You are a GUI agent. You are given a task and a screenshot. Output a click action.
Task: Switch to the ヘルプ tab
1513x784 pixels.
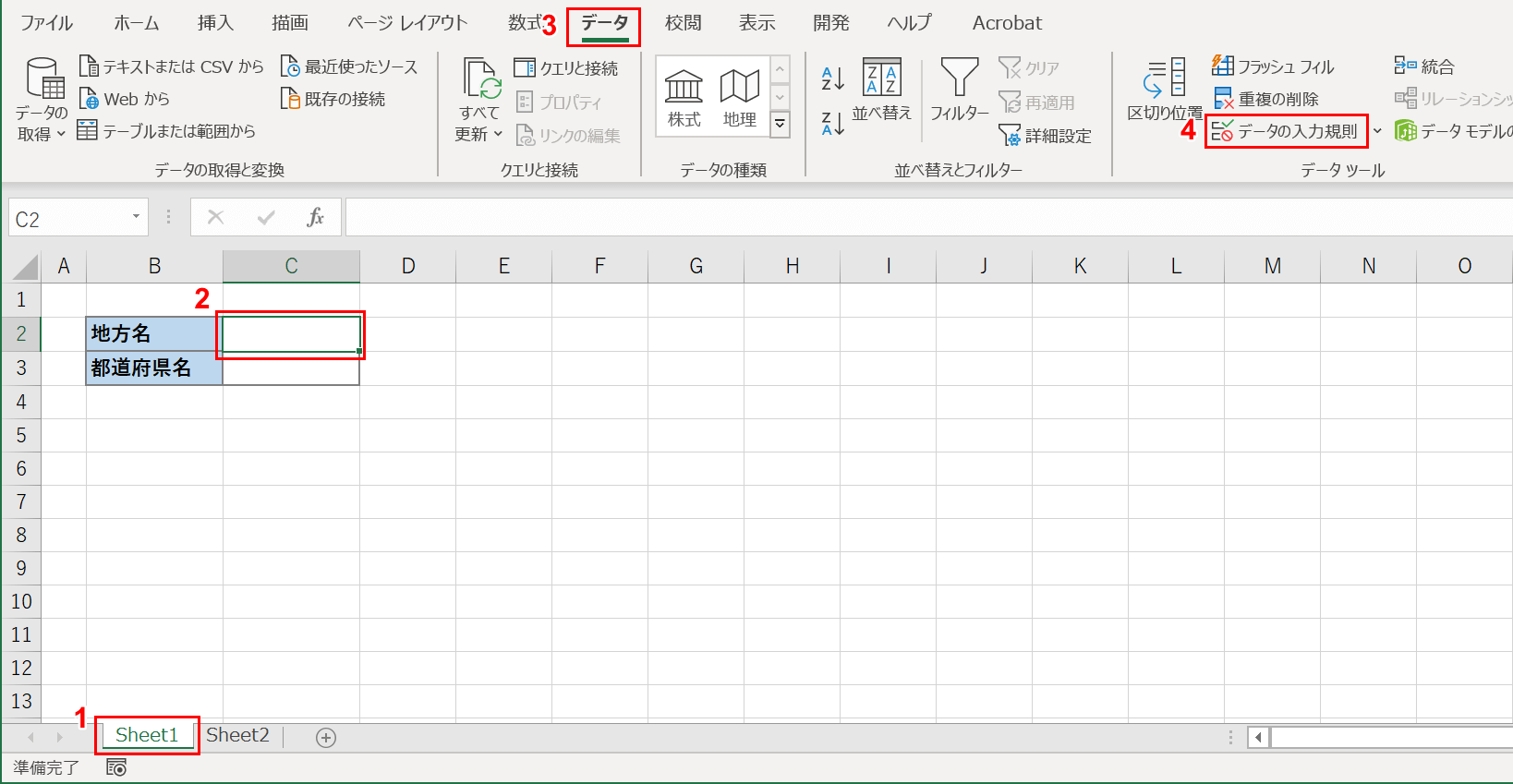pyautogui.click(x=909, y=23)
